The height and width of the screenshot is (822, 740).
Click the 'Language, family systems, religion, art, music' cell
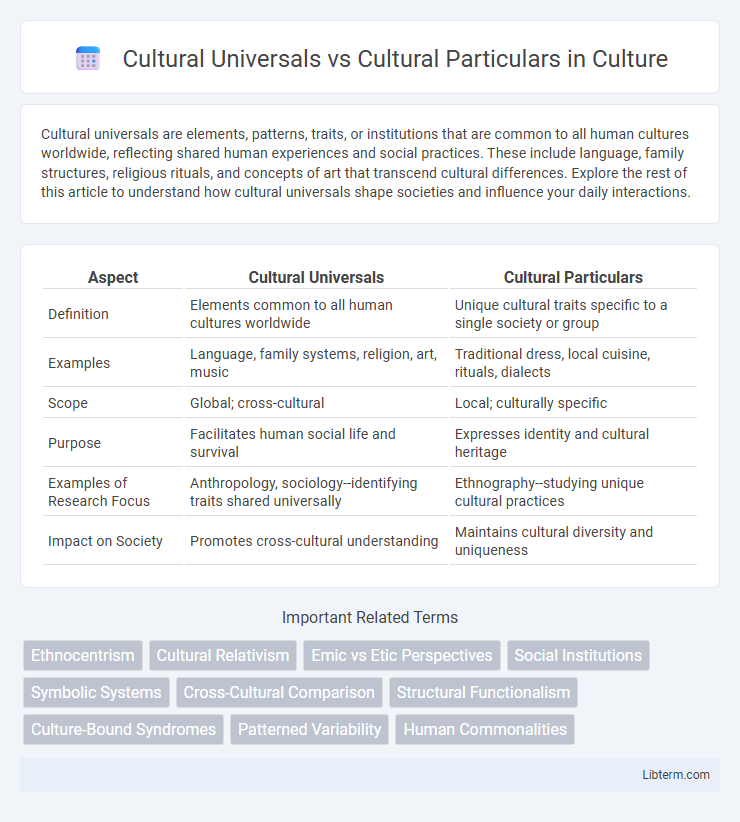(x=316, y=363)
